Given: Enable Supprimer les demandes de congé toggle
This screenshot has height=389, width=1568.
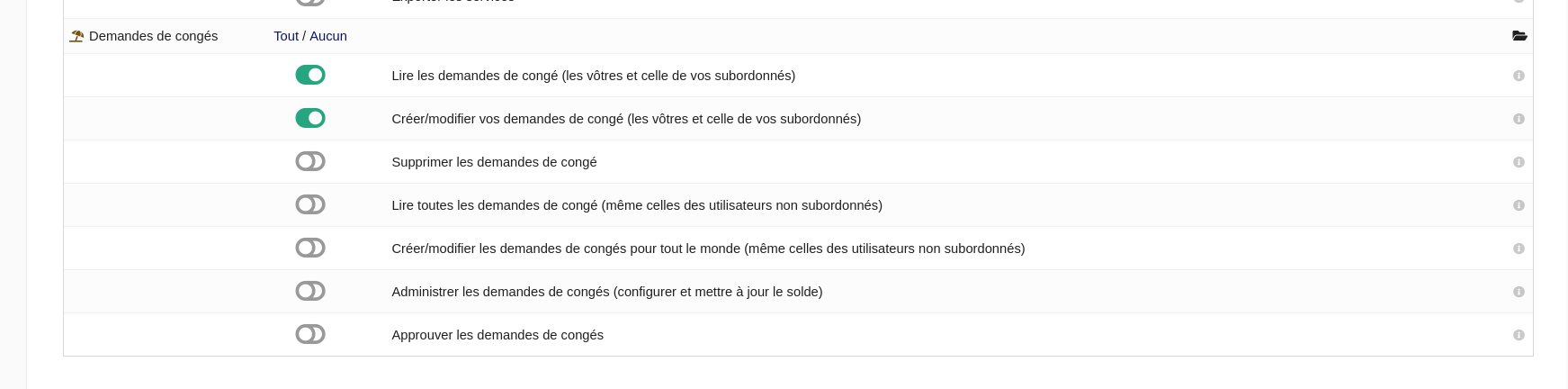Looking at the screenshot, I should point(310,161).
